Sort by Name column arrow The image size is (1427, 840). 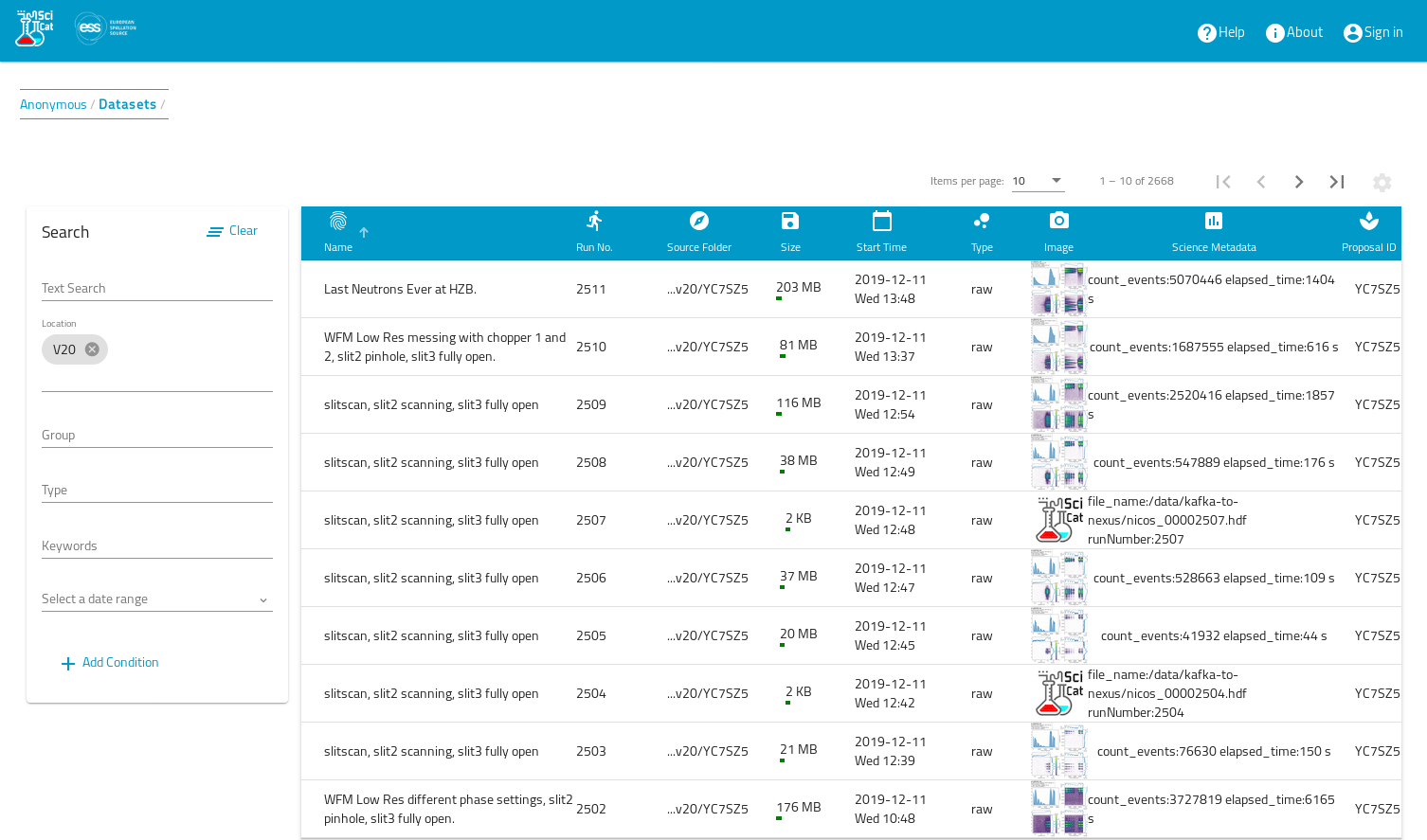click(364, 232)
